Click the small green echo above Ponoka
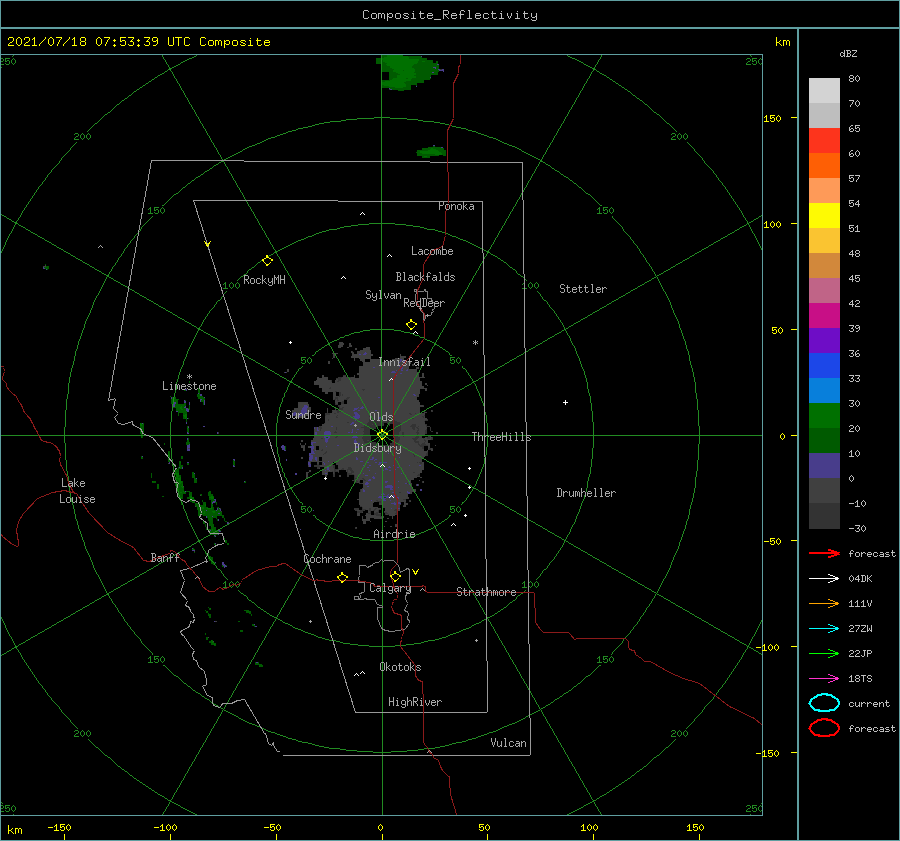The image size is (900, 841). 432,152
